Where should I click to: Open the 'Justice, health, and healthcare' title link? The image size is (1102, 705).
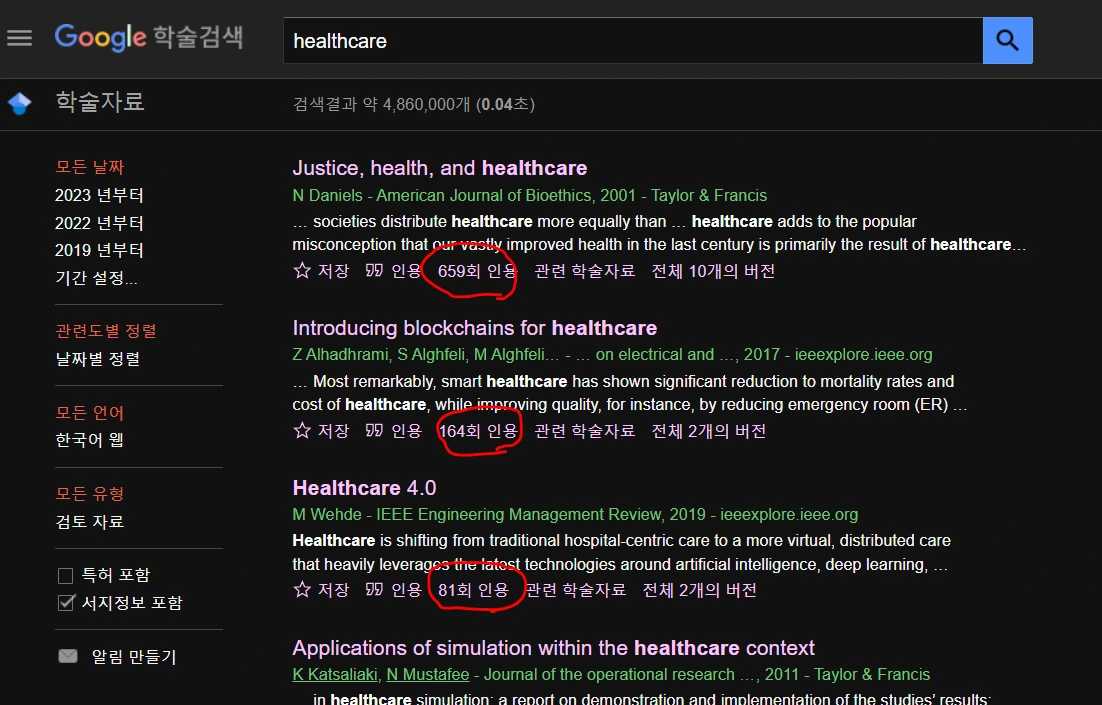click(440, 168)
